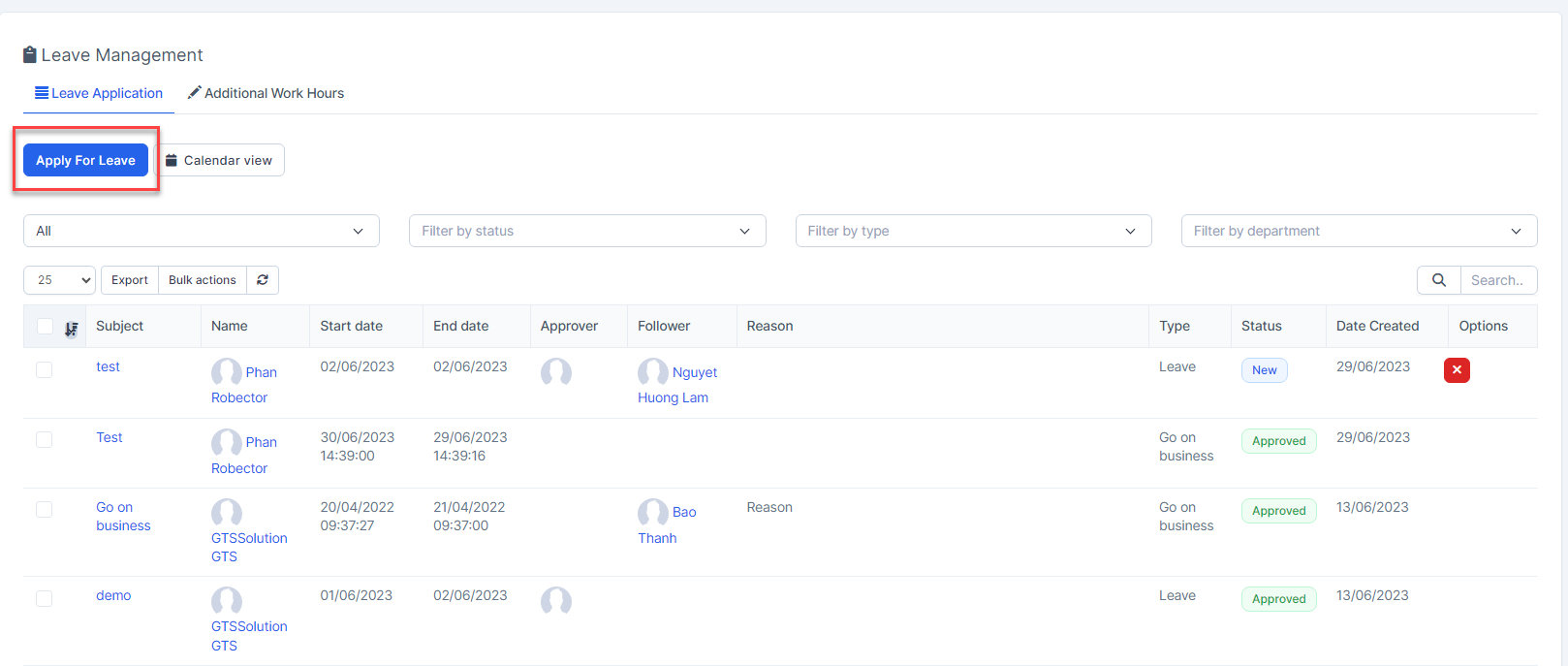The height and width of the screenshot is (666, 1568).
Task: Click Bao Thanh follower avatar
Action: tap(652, 512)
